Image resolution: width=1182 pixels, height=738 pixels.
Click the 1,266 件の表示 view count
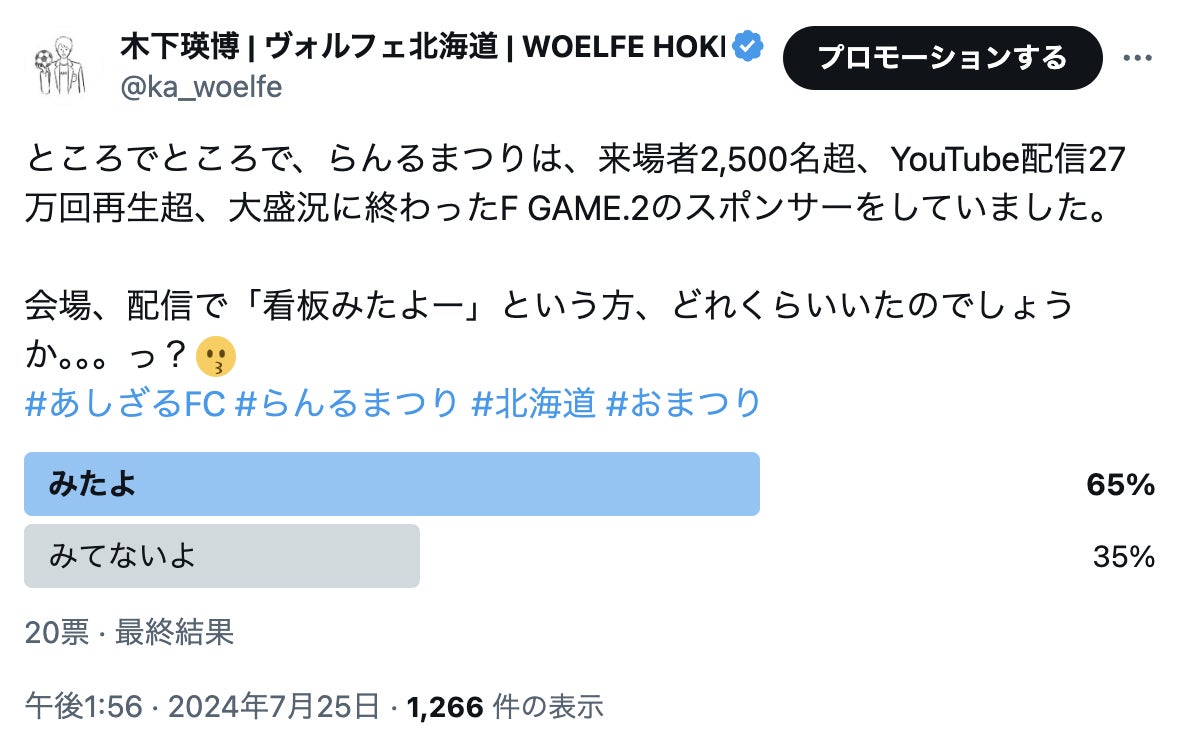[506, 708]
